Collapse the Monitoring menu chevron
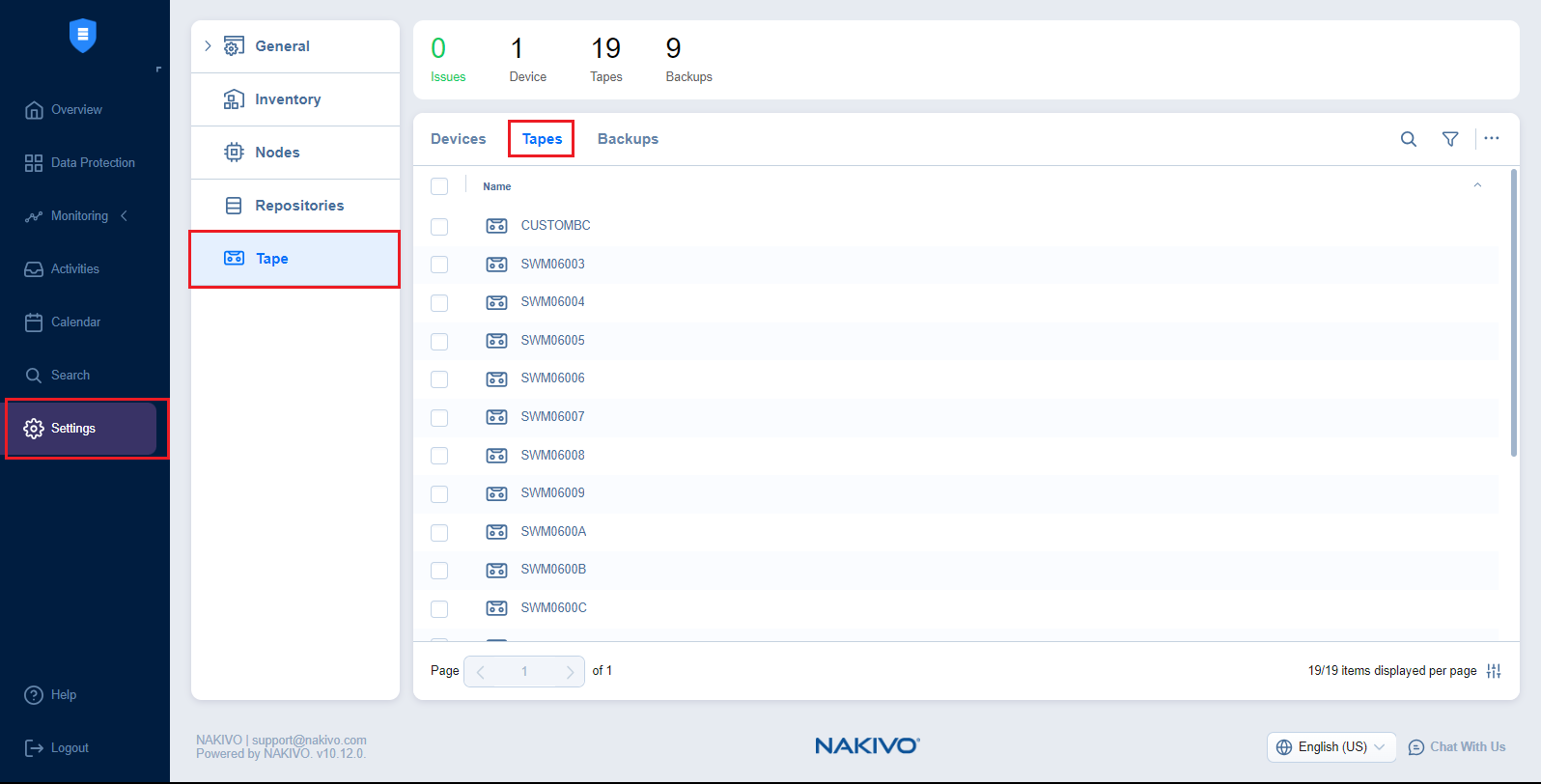This screenshot has width=1541, height=784. pos(124,216)
